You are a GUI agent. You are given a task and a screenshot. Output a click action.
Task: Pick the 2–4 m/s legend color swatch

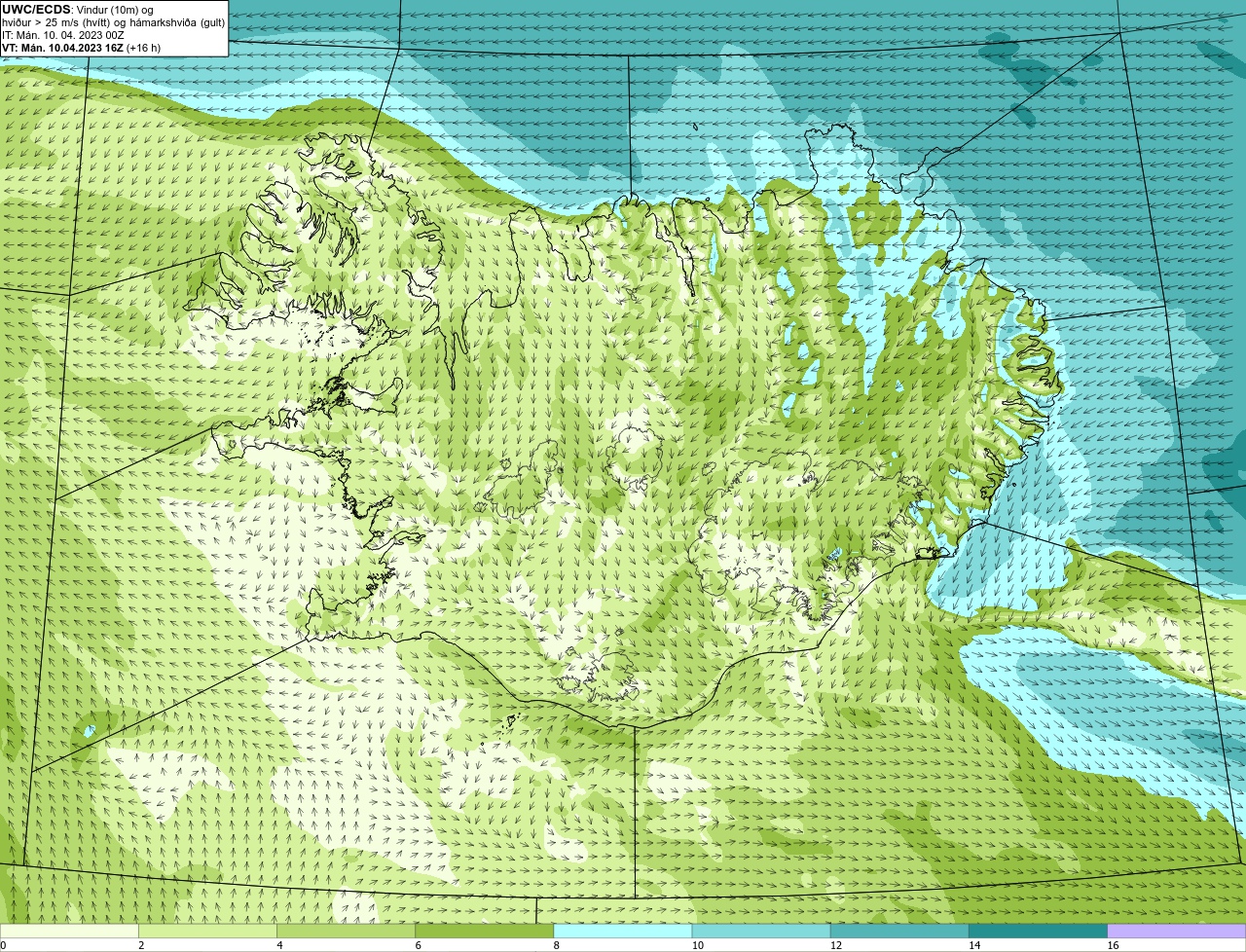click(x=207, y=931)
